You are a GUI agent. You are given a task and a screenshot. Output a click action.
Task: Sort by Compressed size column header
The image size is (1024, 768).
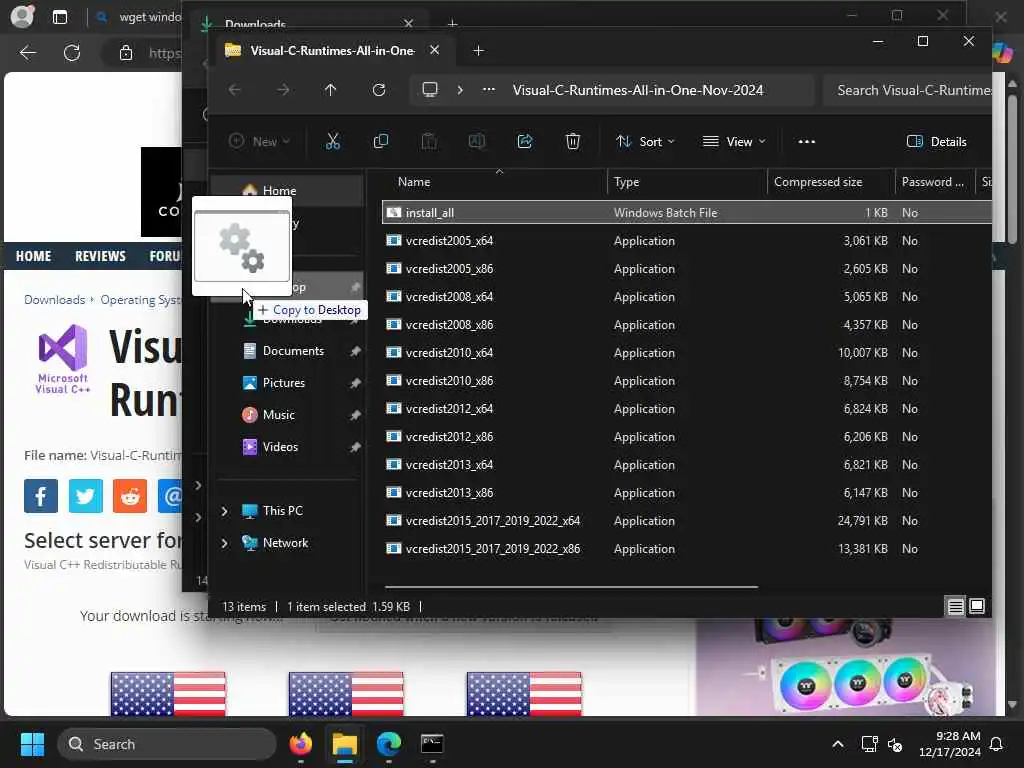(818, 182)
